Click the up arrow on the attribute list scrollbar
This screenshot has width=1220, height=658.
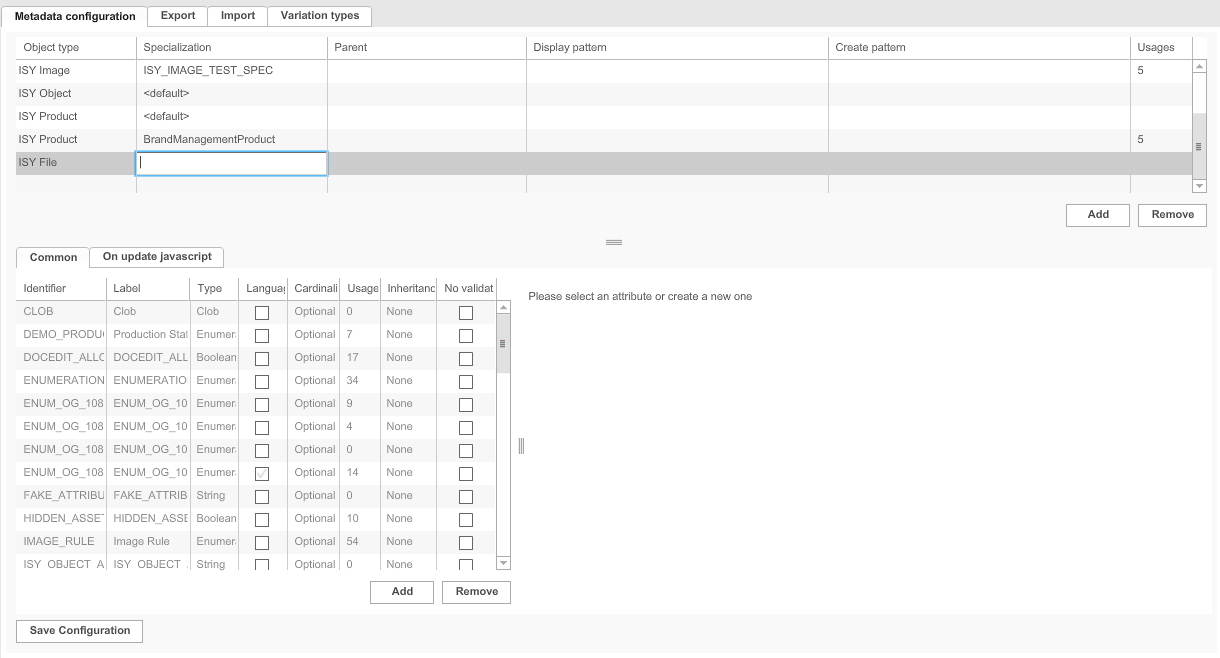tap(503, 306)
